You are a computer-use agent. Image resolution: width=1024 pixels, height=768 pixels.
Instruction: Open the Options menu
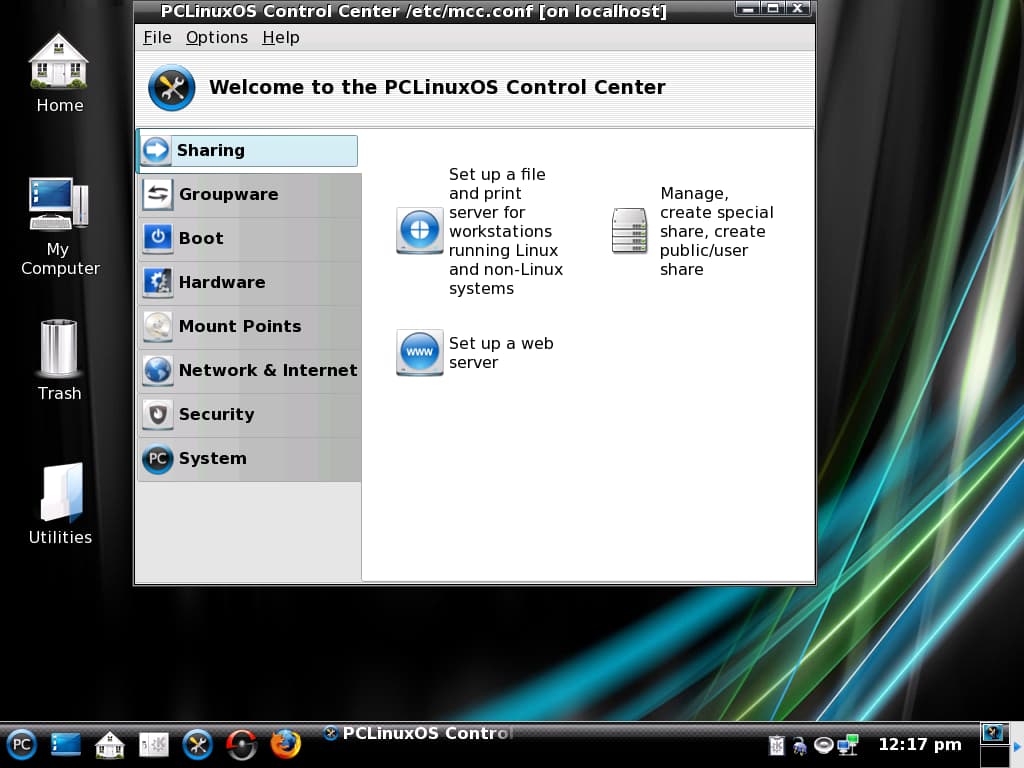pos(216,37)
